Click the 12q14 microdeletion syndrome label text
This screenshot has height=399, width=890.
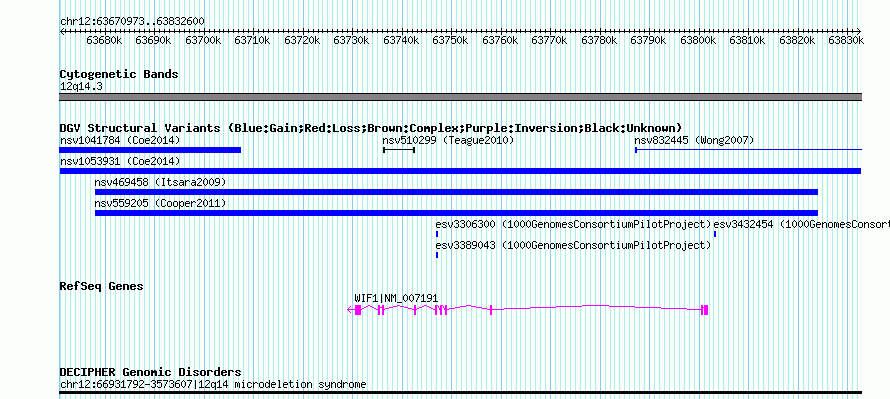point(213,384)
